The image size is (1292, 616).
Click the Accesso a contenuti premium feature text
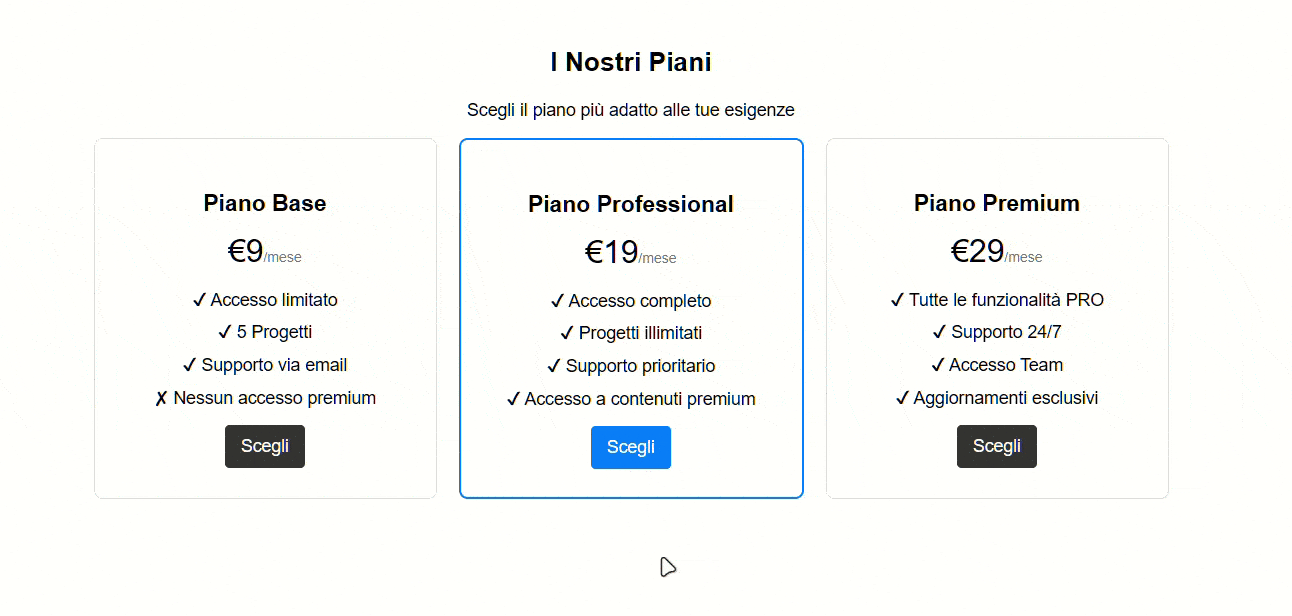coord(640,399)
